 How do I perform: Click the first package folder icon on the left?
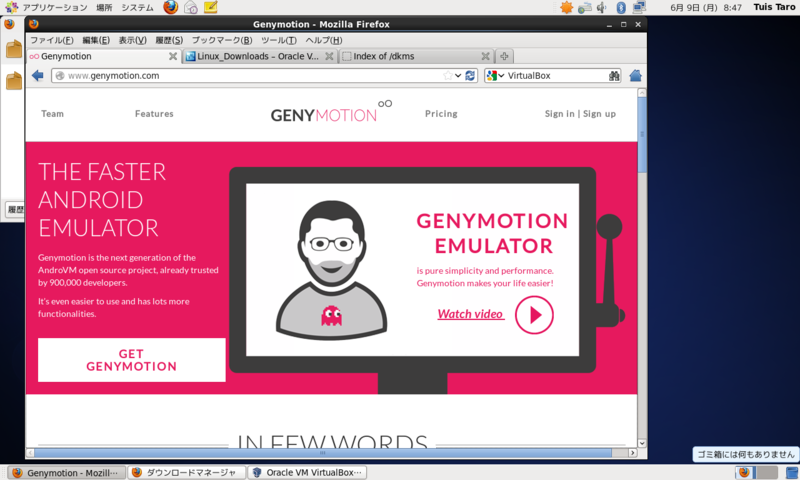pos(14,49)
